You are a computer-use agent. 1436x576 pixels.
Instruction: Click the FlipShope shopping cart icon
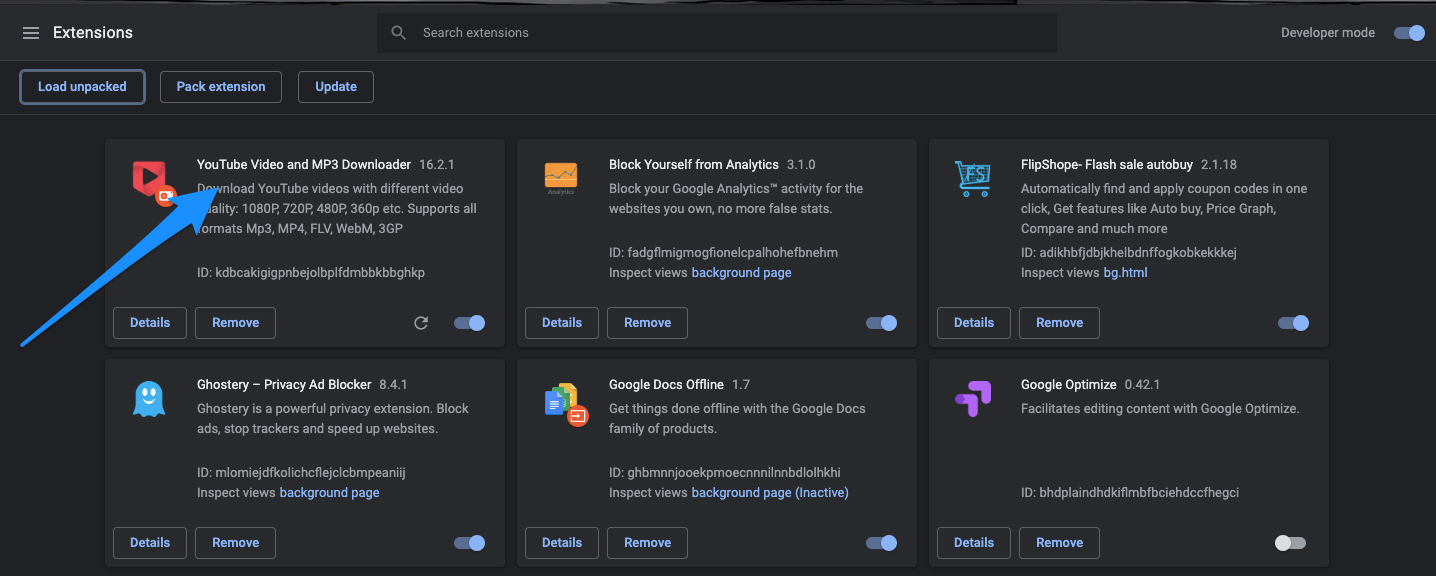coord(971,179)
